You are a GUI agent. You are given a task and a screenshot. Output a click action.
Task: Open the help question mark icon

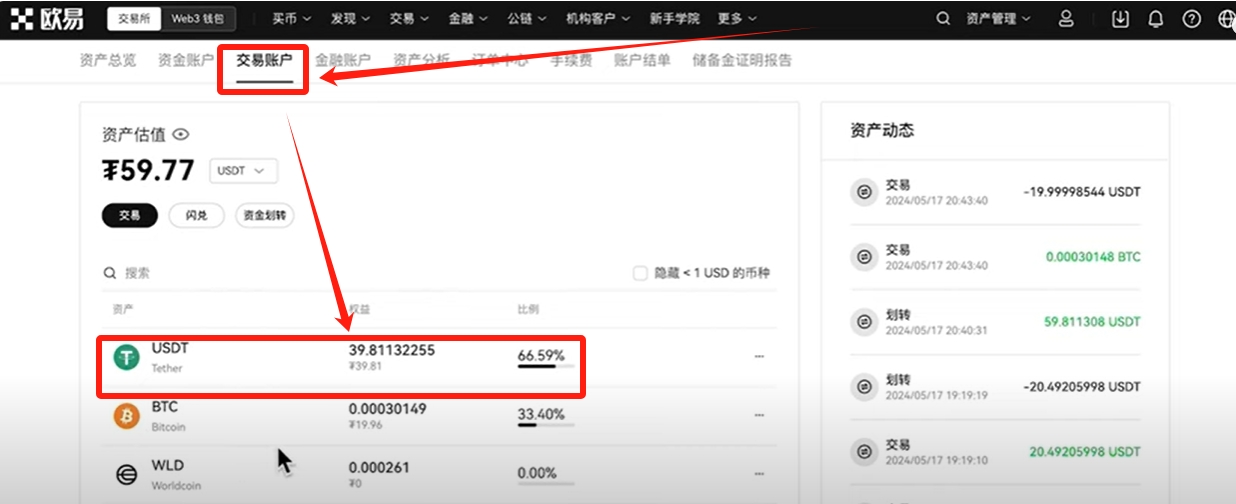click(x=1191, y=19)
